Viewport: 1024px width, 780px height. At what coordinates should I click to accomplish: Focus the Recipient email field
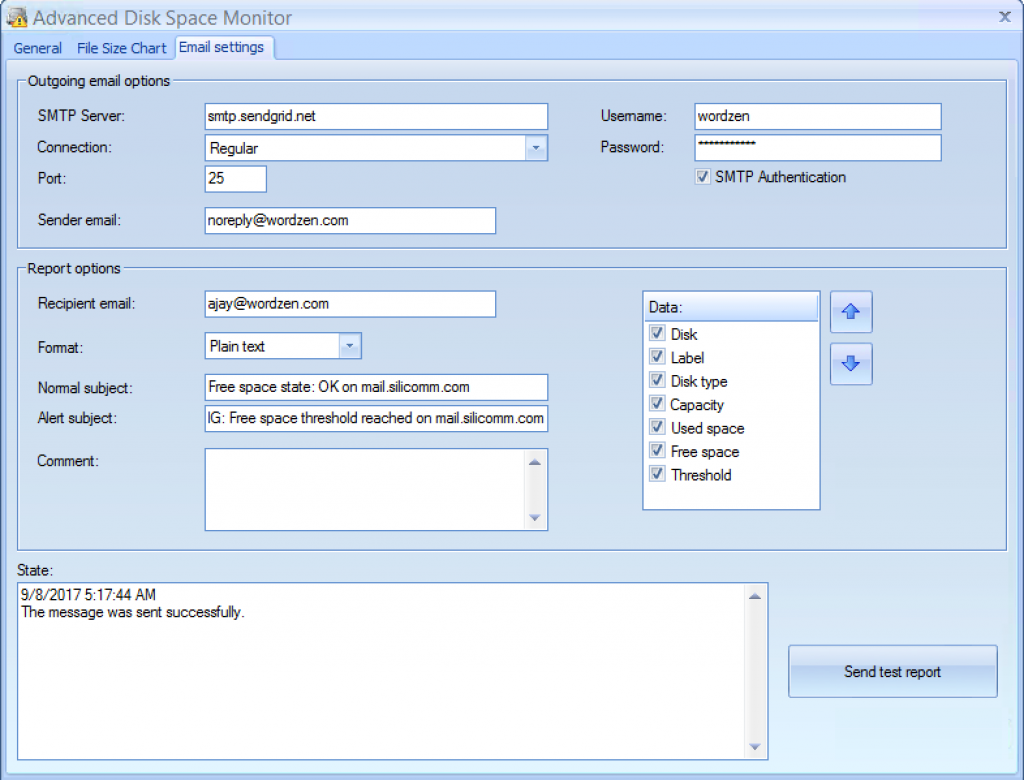(349, 304)
